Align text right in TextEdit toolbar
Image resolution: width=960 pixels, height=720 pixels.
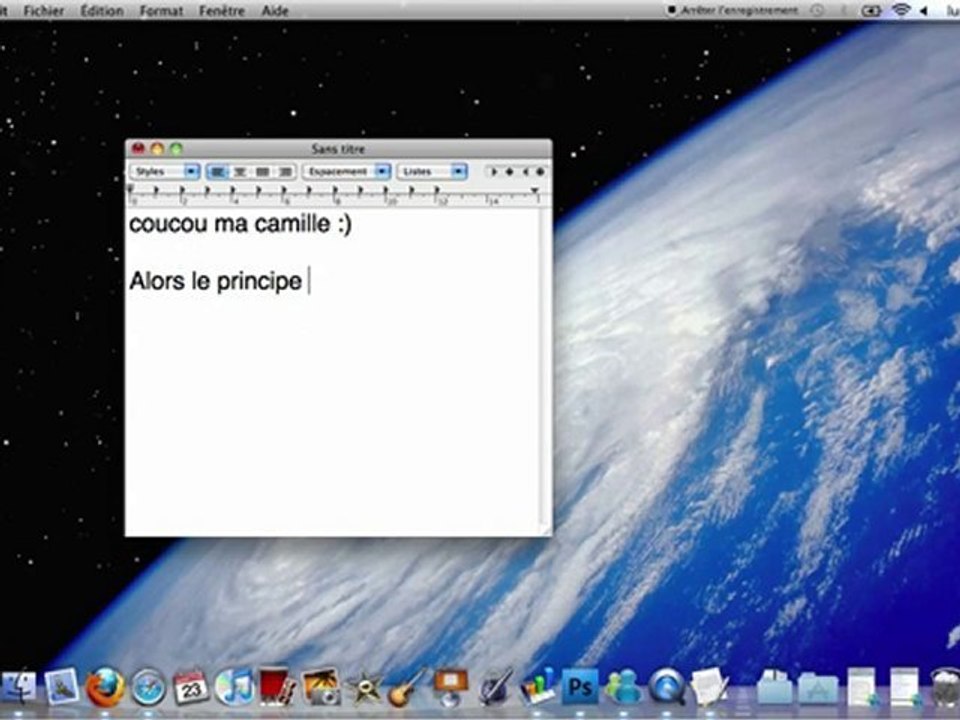285,172
